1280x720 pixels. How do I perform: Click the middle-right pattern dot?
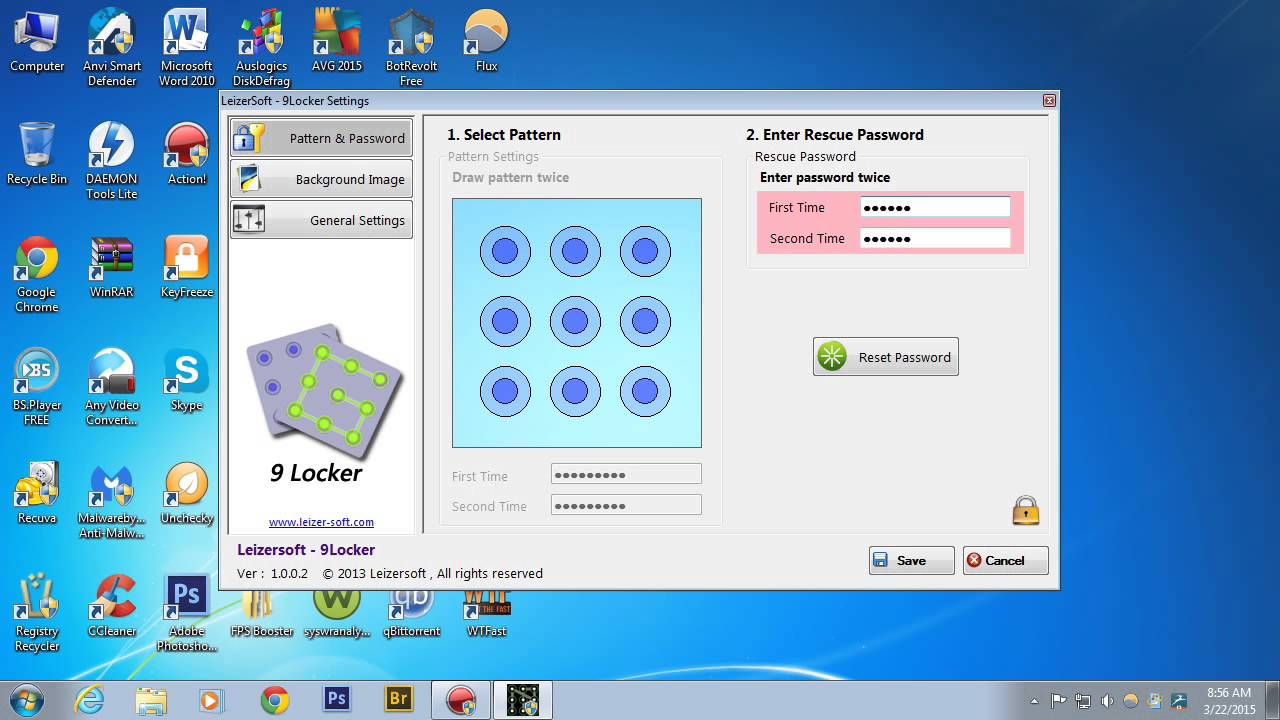[645, 321]
